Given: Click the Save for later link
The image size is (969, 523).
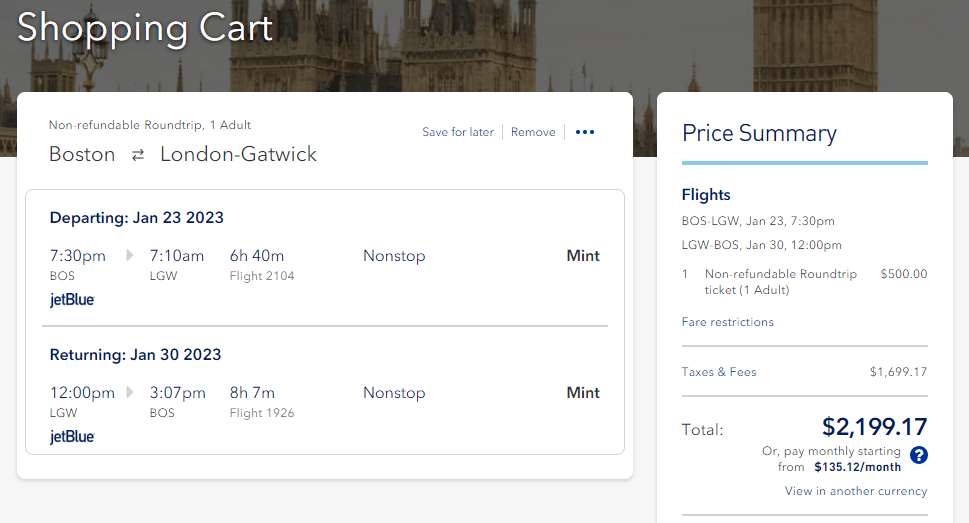Looking at the screenshot, I should (x=458, y=132).
